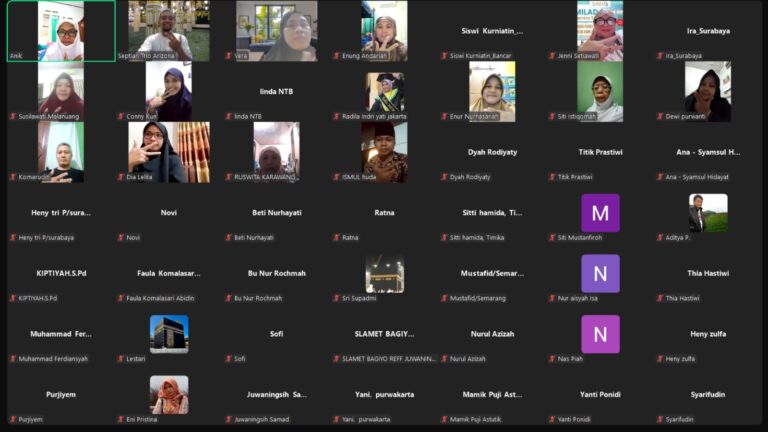
Task: Open Susilawati's video tile
Action: point(61,92)
